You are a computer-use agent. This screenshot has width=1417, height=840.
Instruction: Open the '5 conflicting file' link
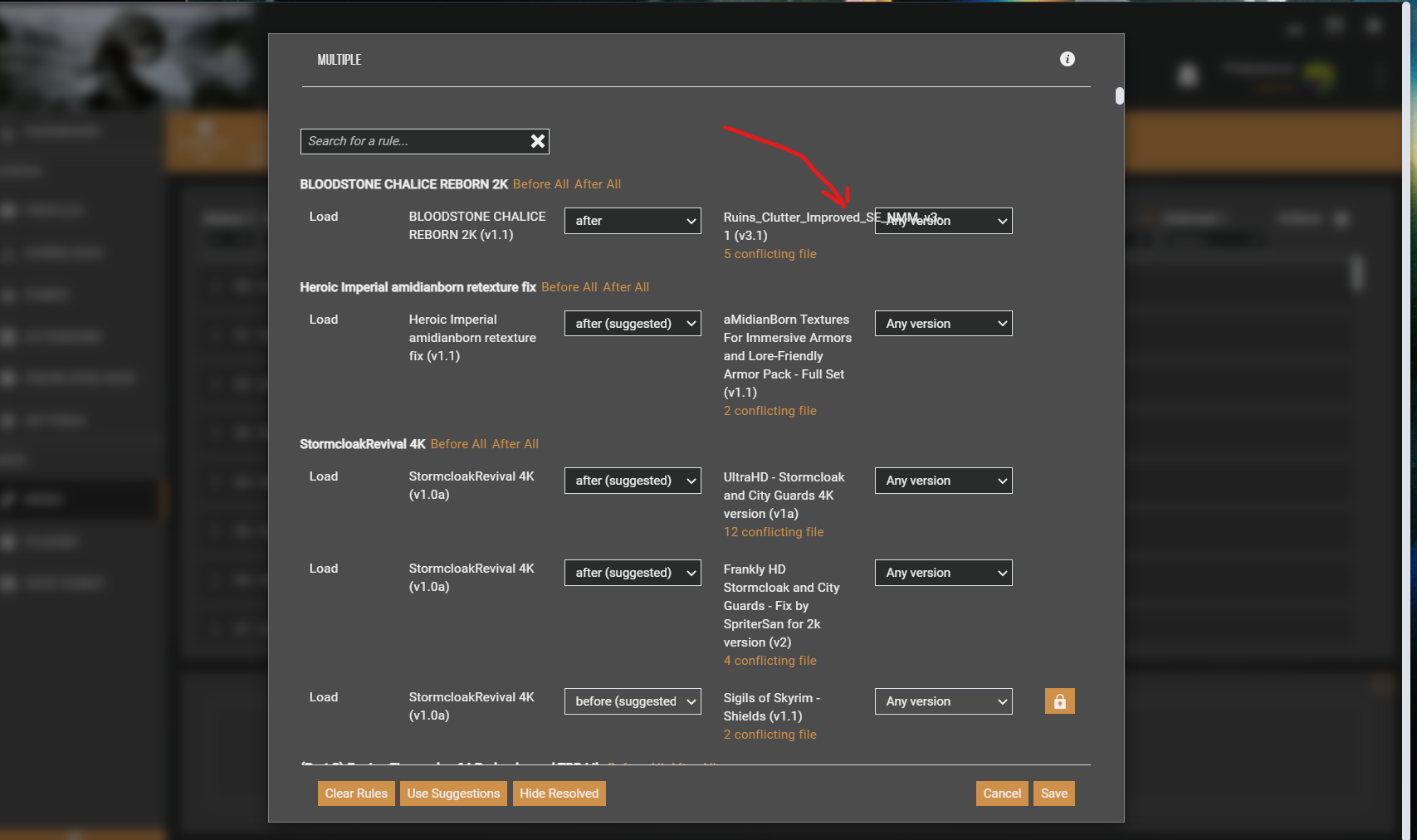[769, 254]
